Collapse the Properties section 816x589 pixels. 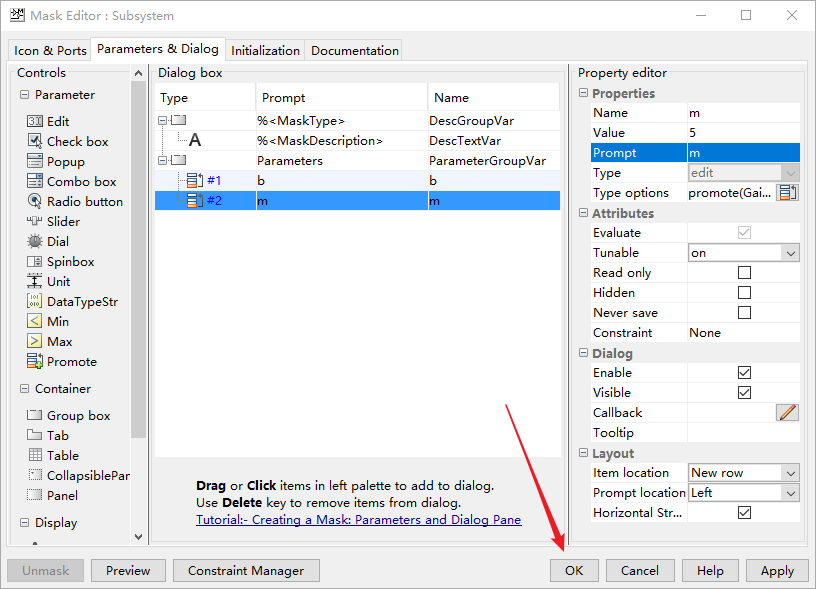tap(583, 93)
